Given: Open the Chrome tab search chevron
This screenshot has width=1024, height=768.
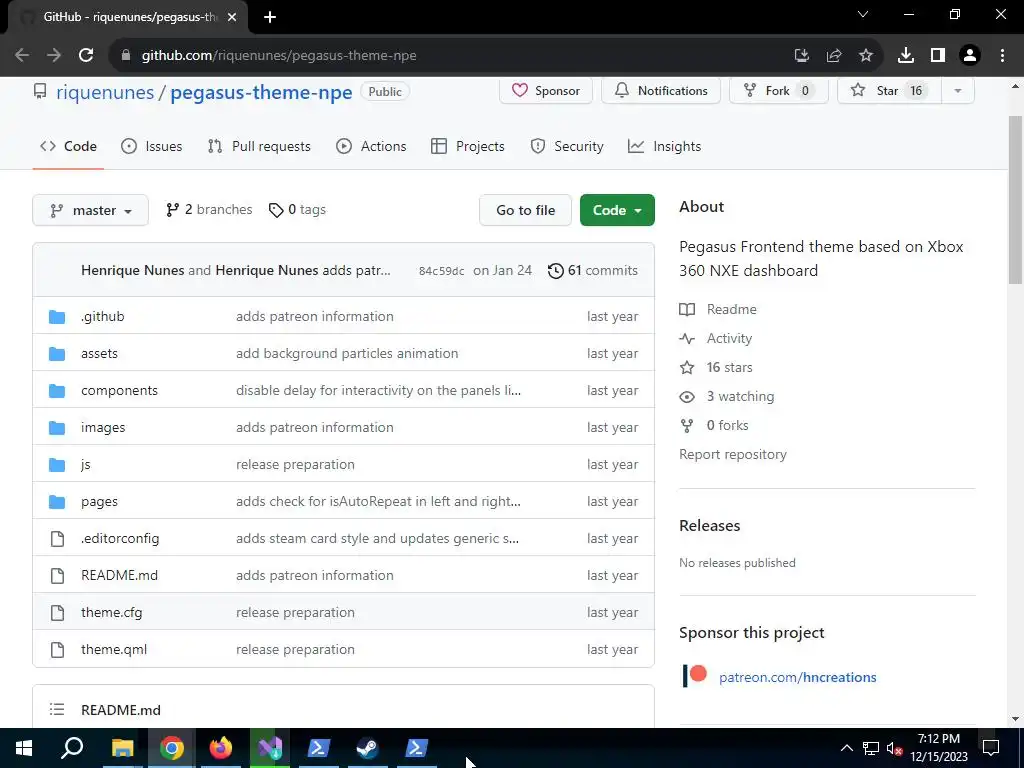Looking at the screenshot, I should click(x=863, y=14).
